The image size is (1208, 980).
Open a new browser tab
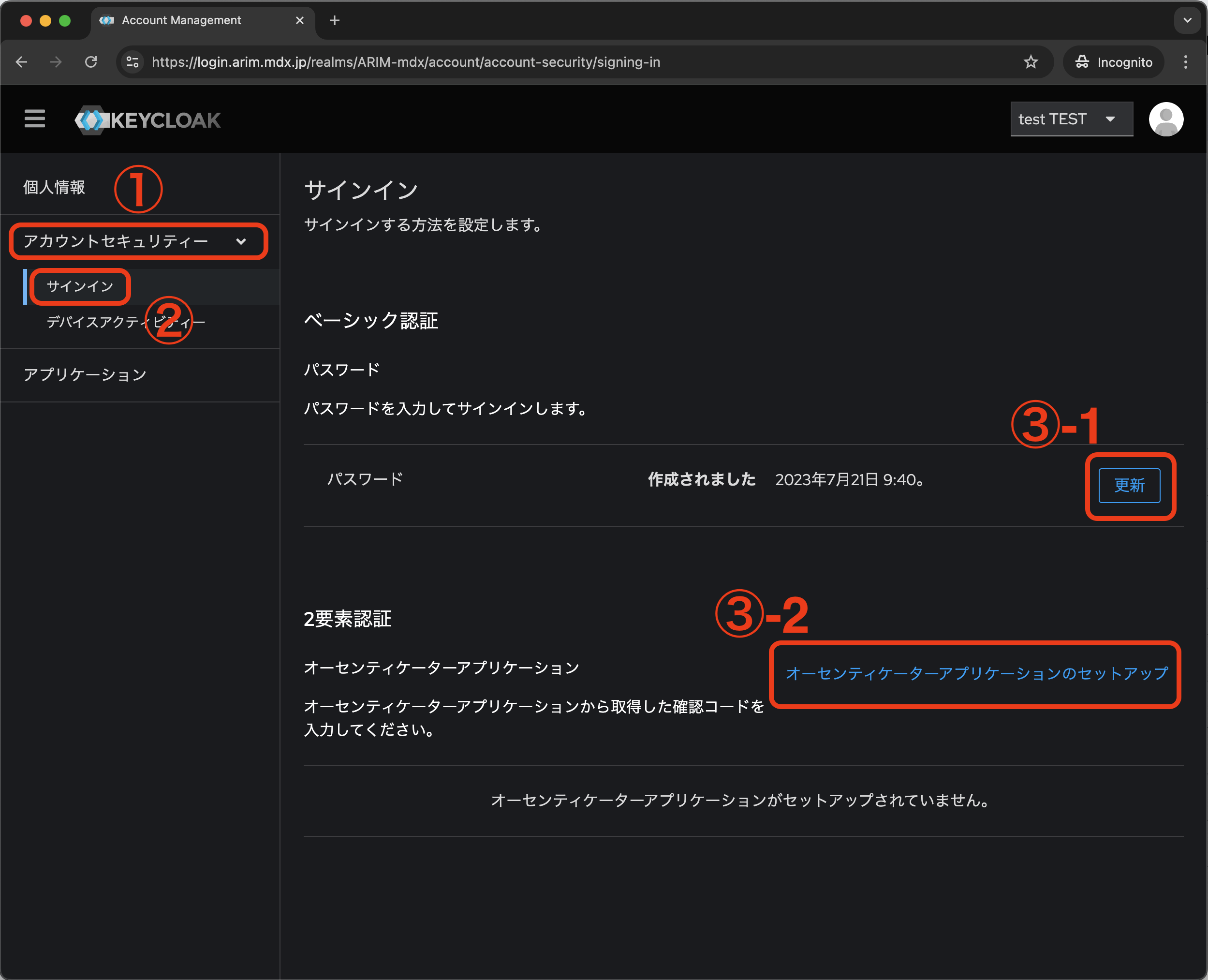point(334,21)
